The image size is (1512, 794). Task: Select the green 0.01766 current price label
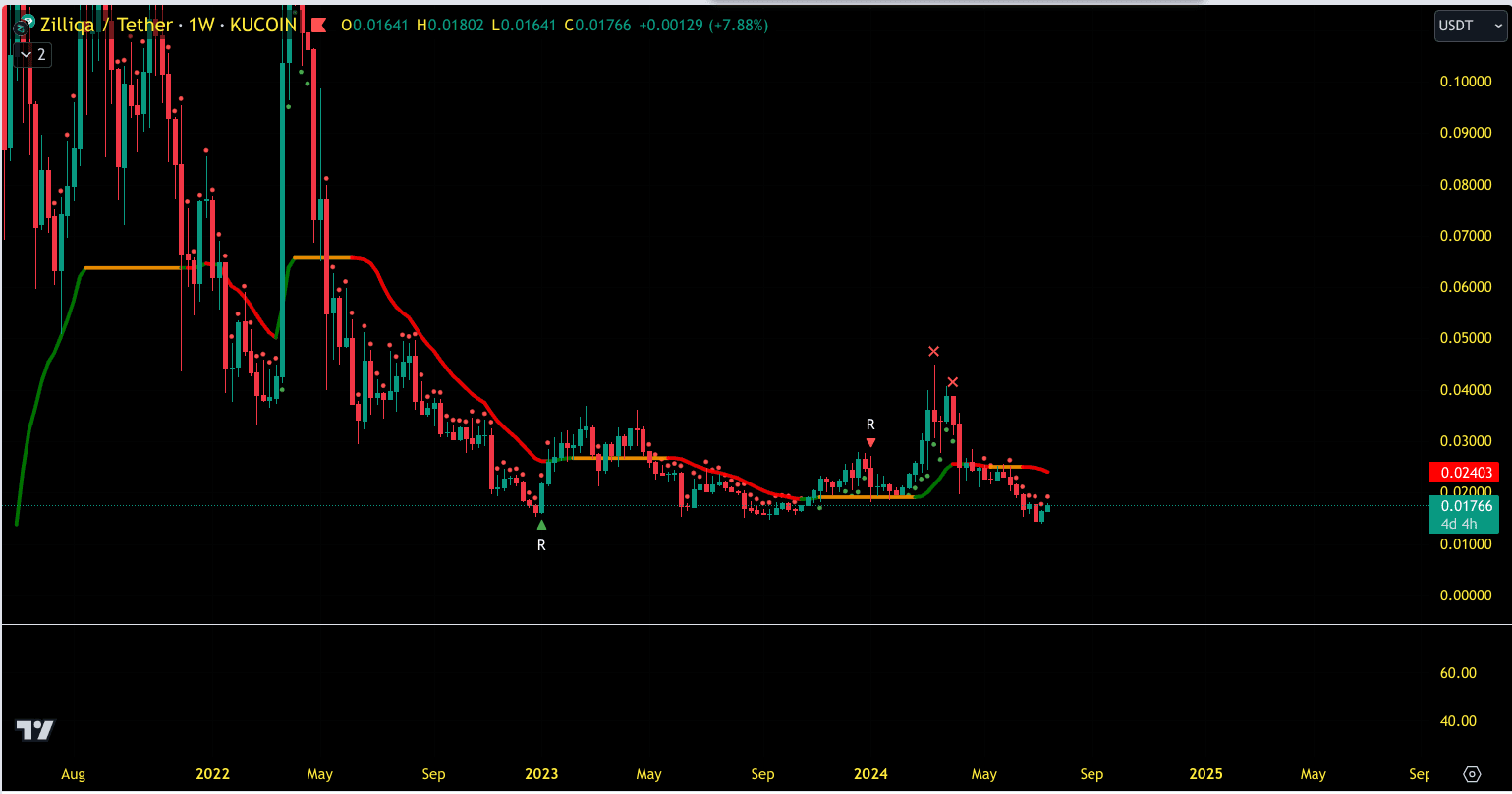[1465, 506]
